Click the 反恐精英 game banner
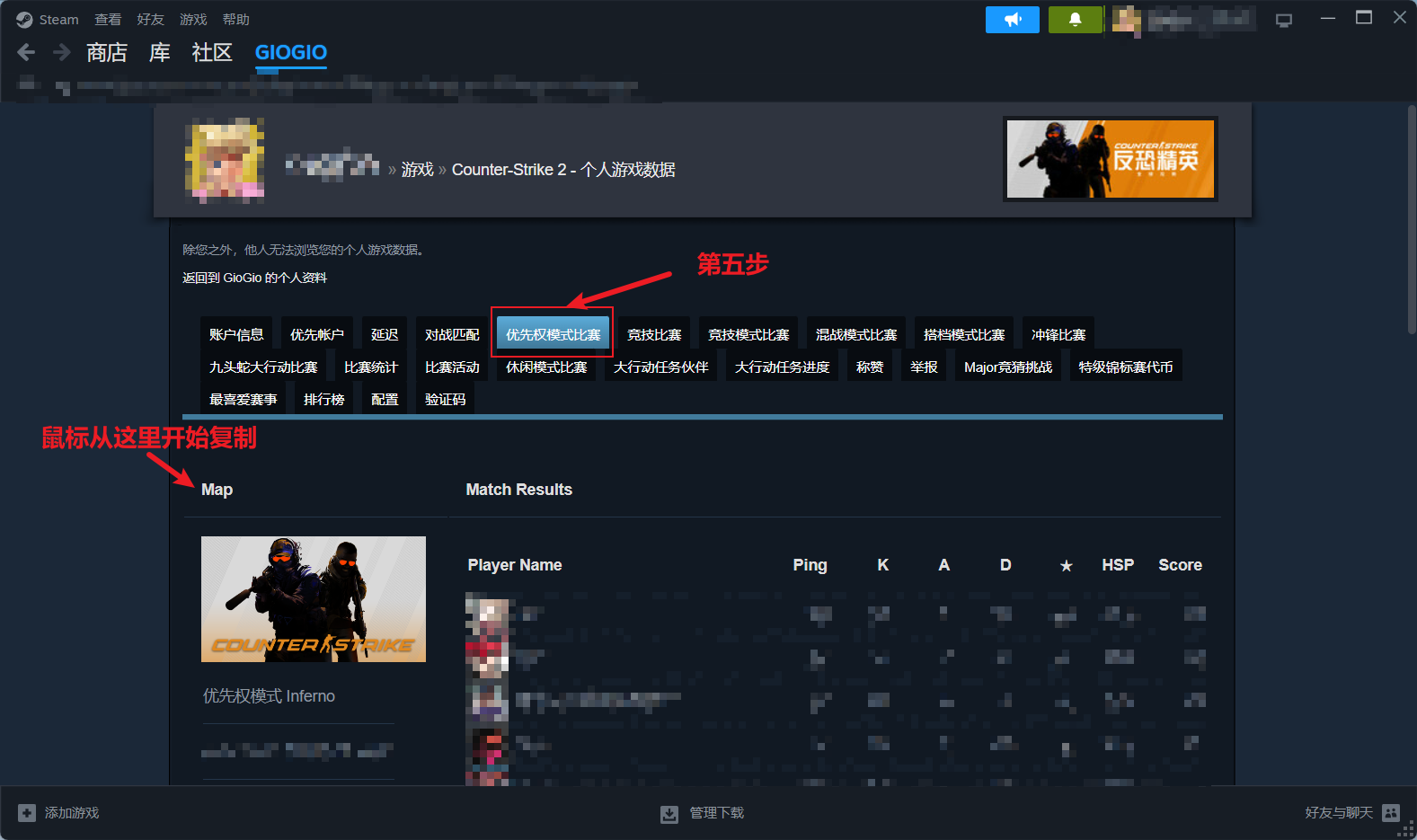This screenshot has width=1417, height=840. pos(1111,159)
